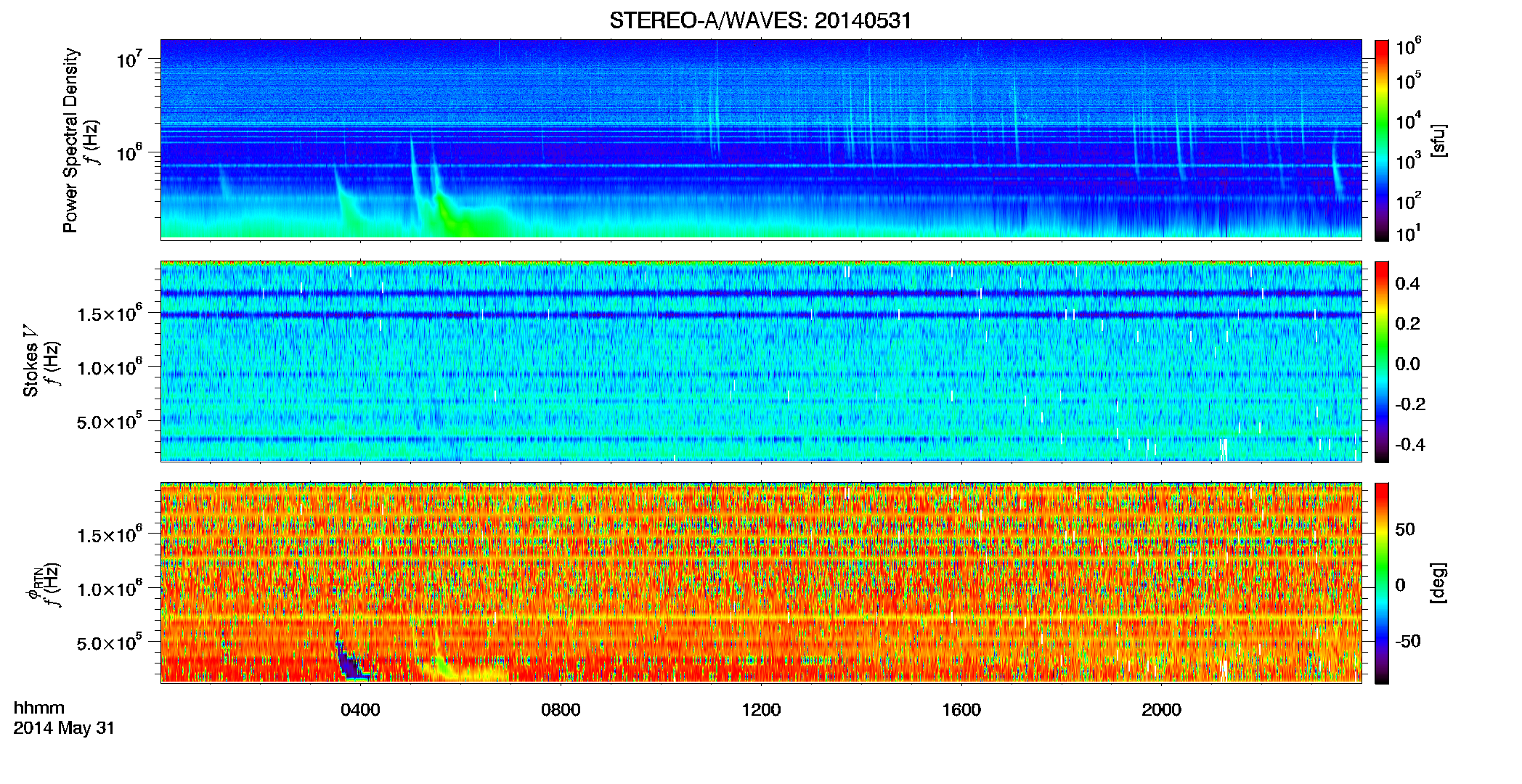1522x784 pixels.
Task: Click the 0800 time tick label
Action: click(x=561, y=709)
